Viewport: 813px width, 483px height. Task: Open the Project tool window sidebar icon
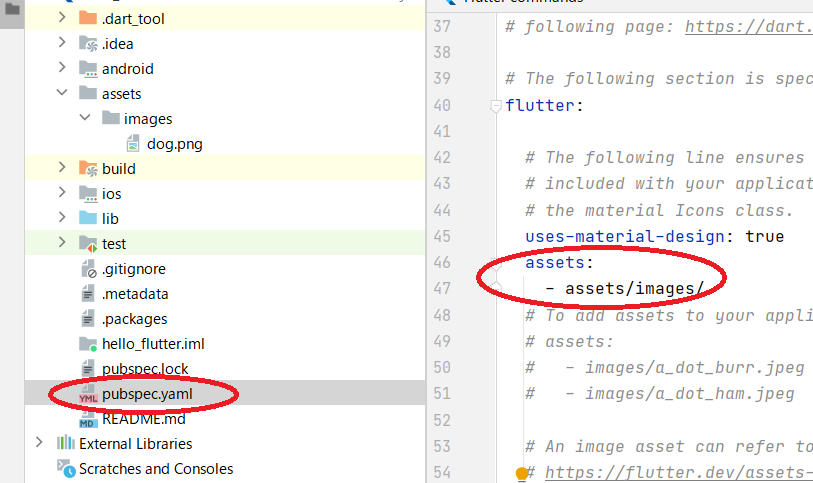[12, 9]
